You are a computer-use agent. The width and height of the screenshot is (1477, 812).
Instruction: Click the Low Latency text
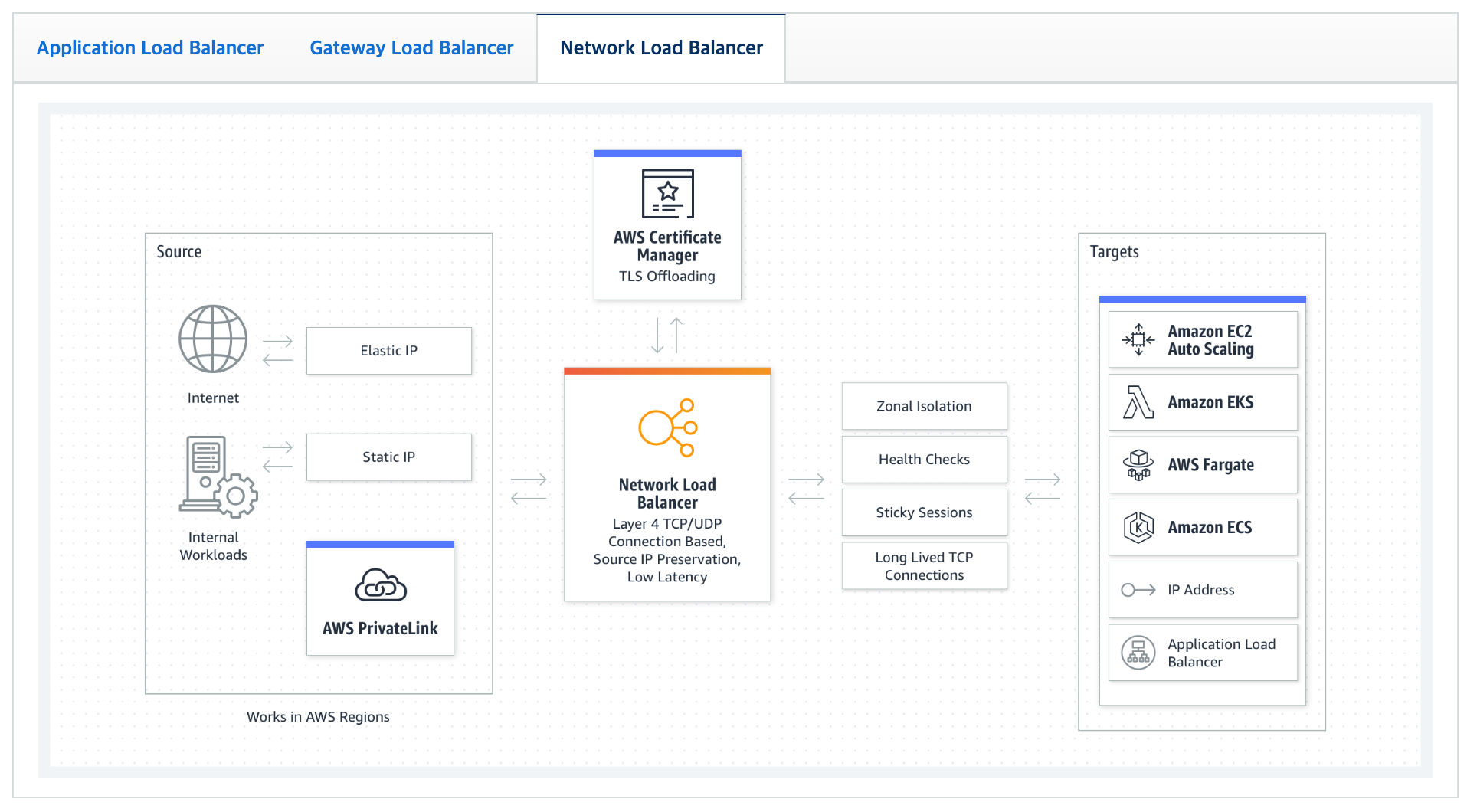(667, 577)
